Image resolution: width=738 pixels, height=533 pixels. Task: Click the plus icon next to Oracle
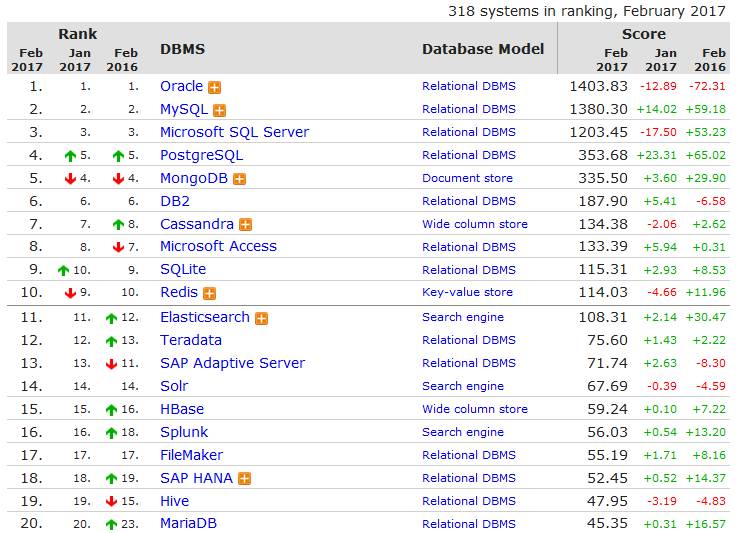(215, 88)
